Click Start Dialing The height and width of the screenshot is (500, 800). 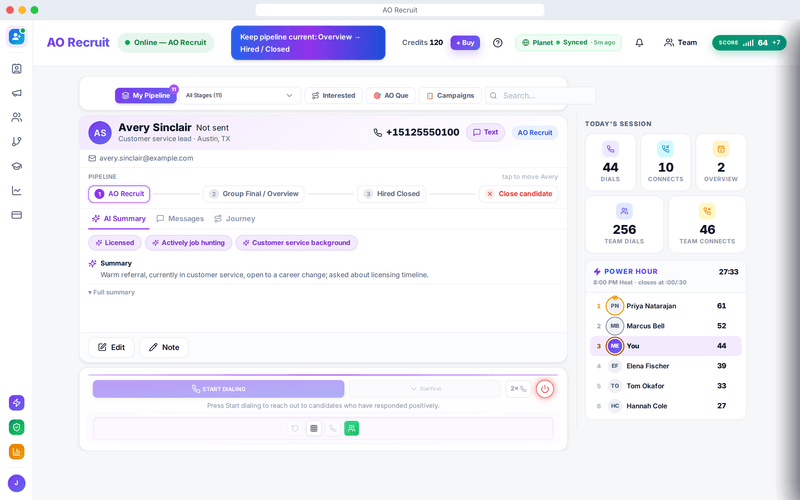(x=218, y=389)
